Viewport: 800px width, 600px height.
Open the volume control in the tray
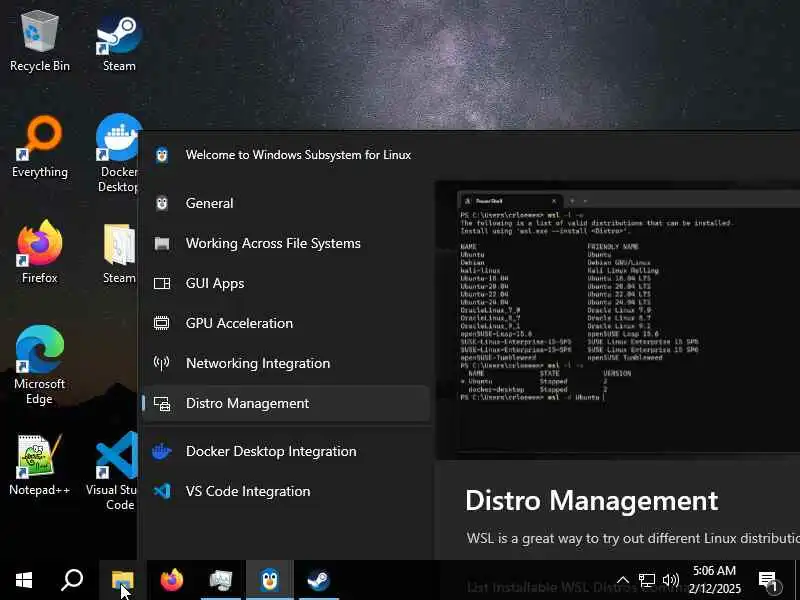click(x=670, y=580)
